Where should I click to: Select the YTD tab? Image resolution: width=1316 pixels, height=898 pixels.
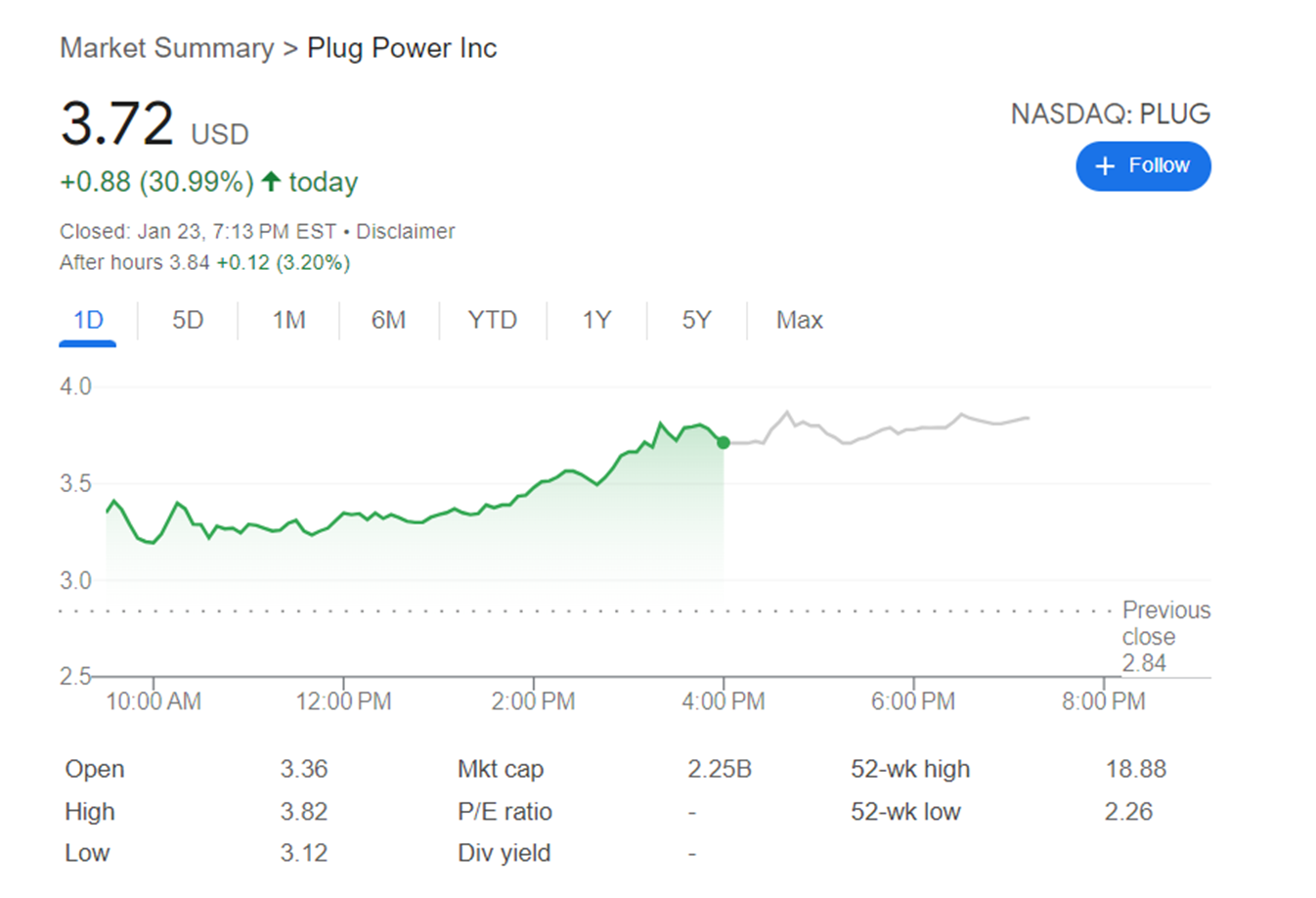click(x=492, y=320)
